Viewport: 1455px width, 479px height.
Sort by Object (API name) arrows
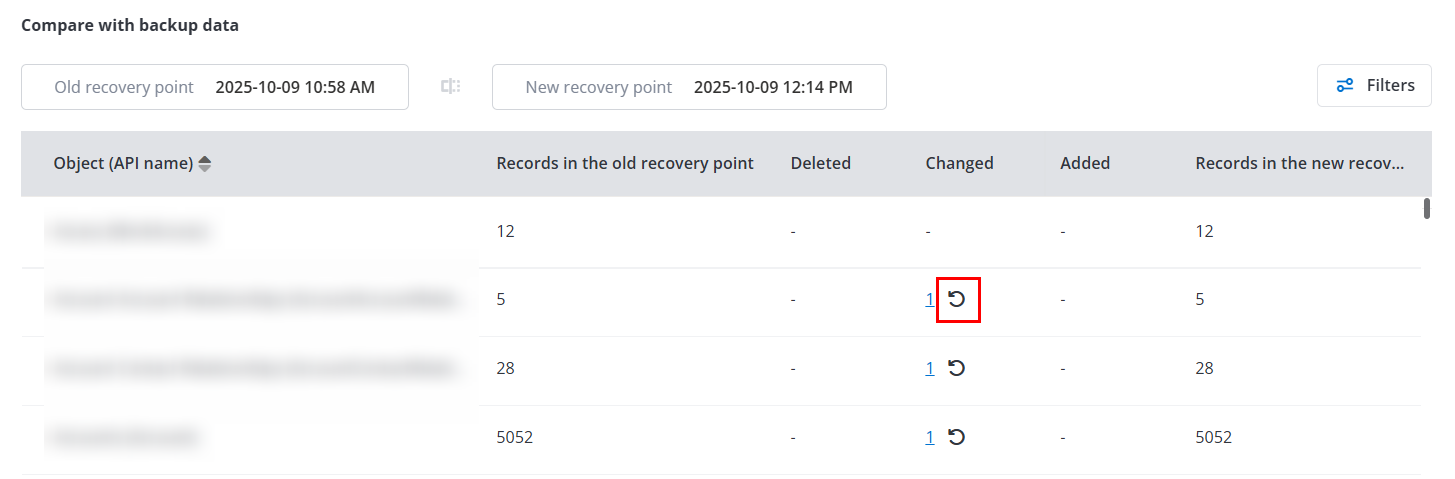[205, 164]
